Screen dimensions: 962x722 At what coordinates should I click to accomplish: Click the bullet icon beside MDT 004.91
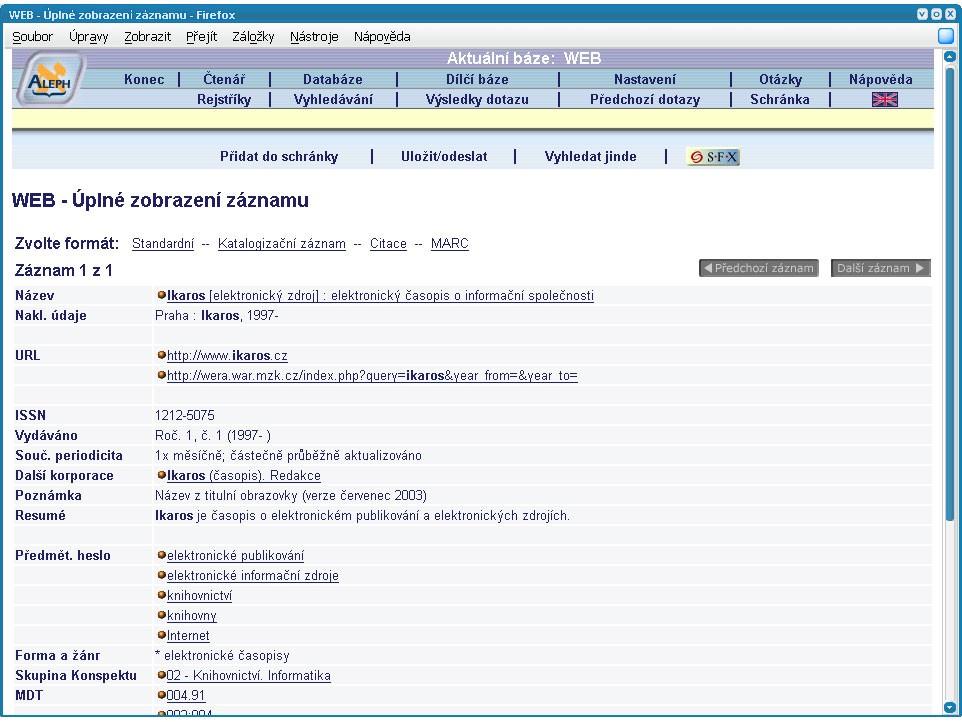coord(161,695)
